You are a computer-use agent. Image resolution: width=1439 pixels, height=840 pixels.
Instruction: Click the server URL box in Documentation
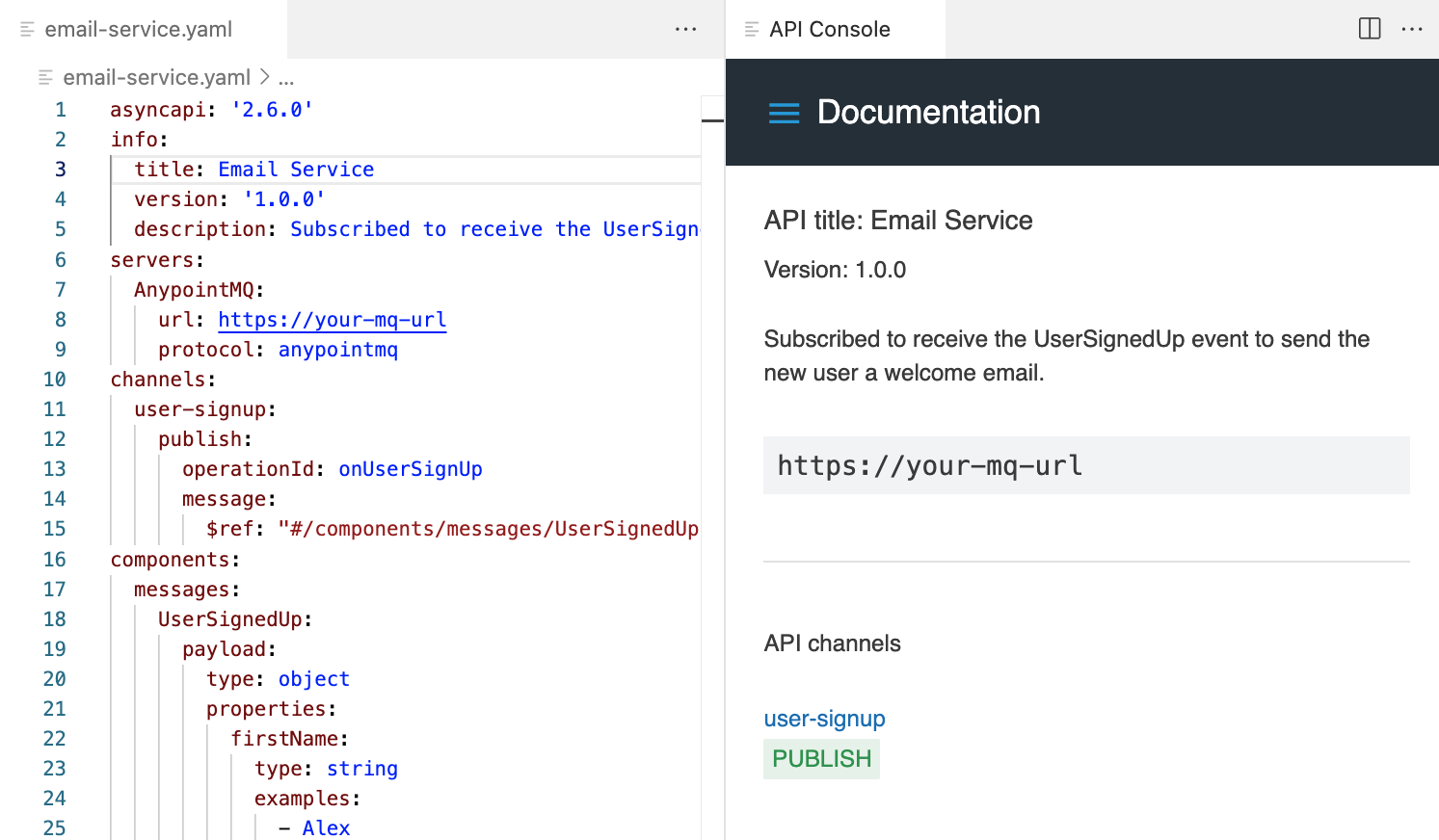1086,465
